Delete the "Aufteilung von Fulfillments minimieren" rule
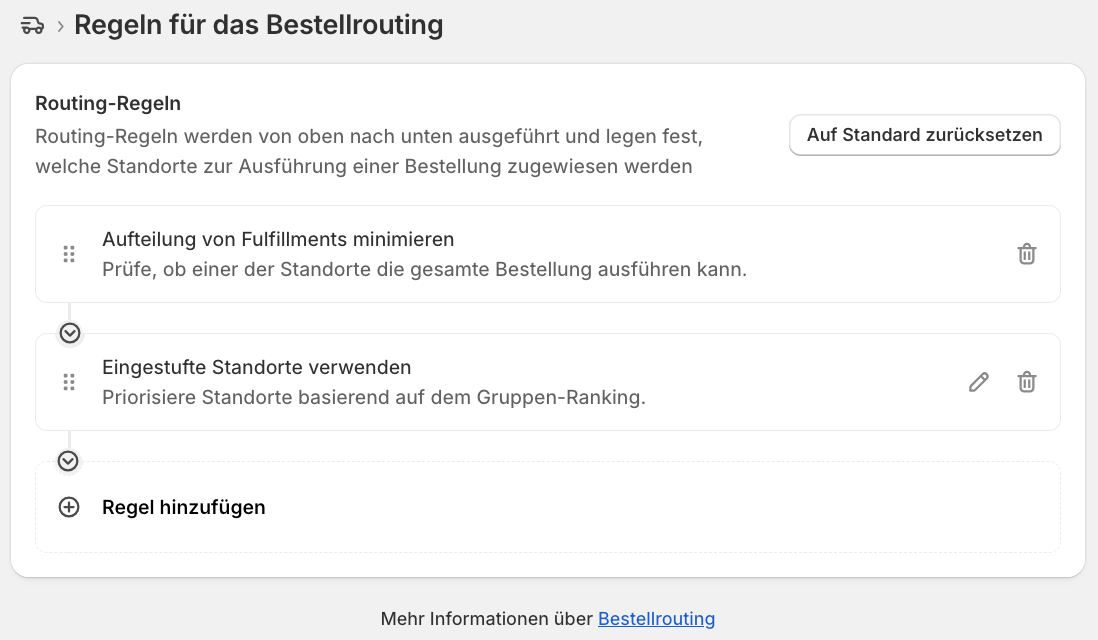 (x=1027, y=254)
